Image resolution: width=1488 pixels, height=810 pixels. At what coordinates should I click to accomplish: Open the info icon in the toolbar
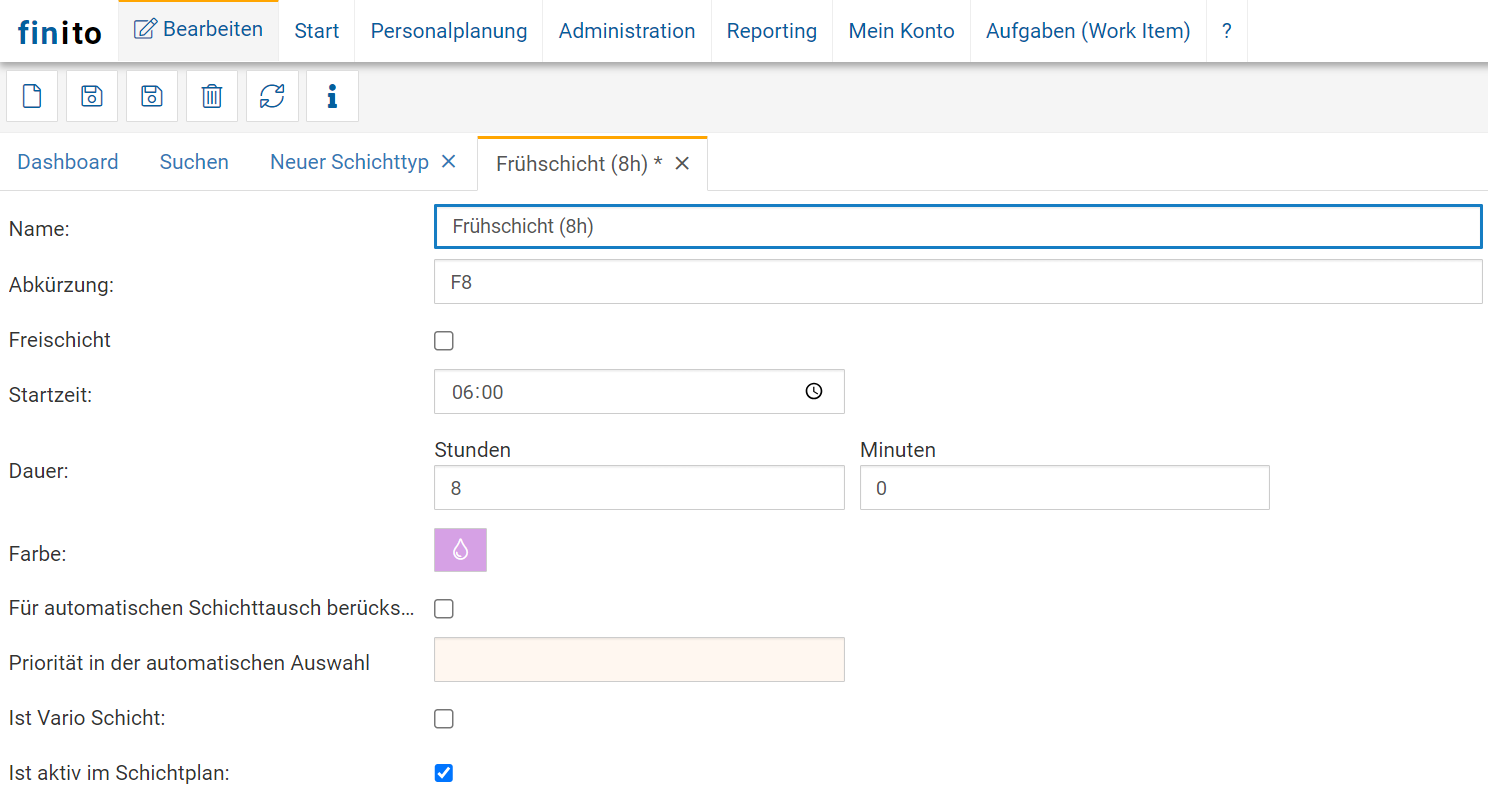click(332, 96)
